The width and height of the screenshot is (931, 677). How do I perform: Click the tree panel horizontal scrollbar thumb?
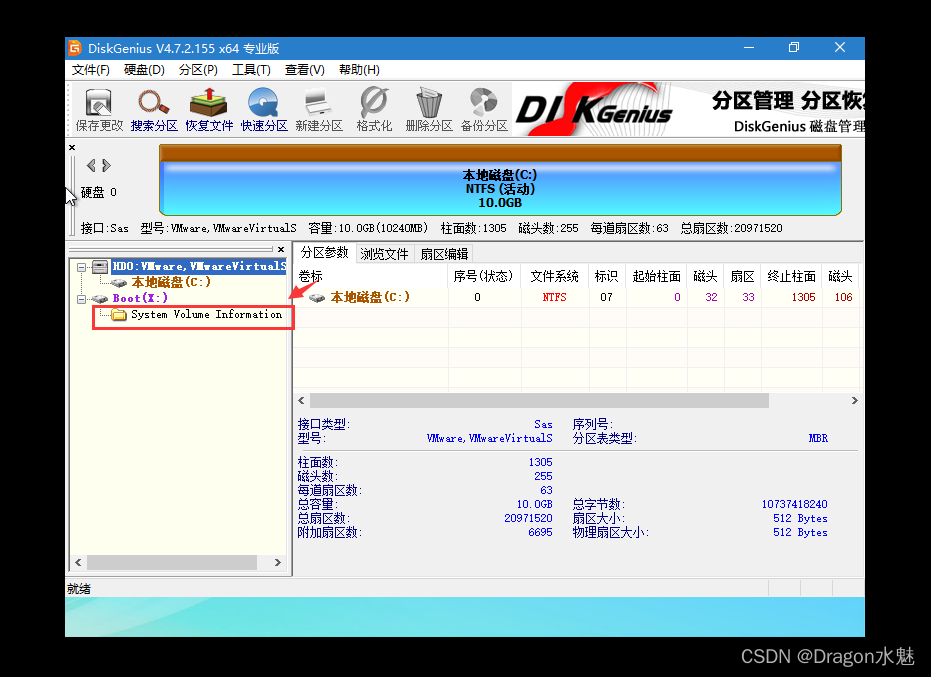tap(172, 562)
